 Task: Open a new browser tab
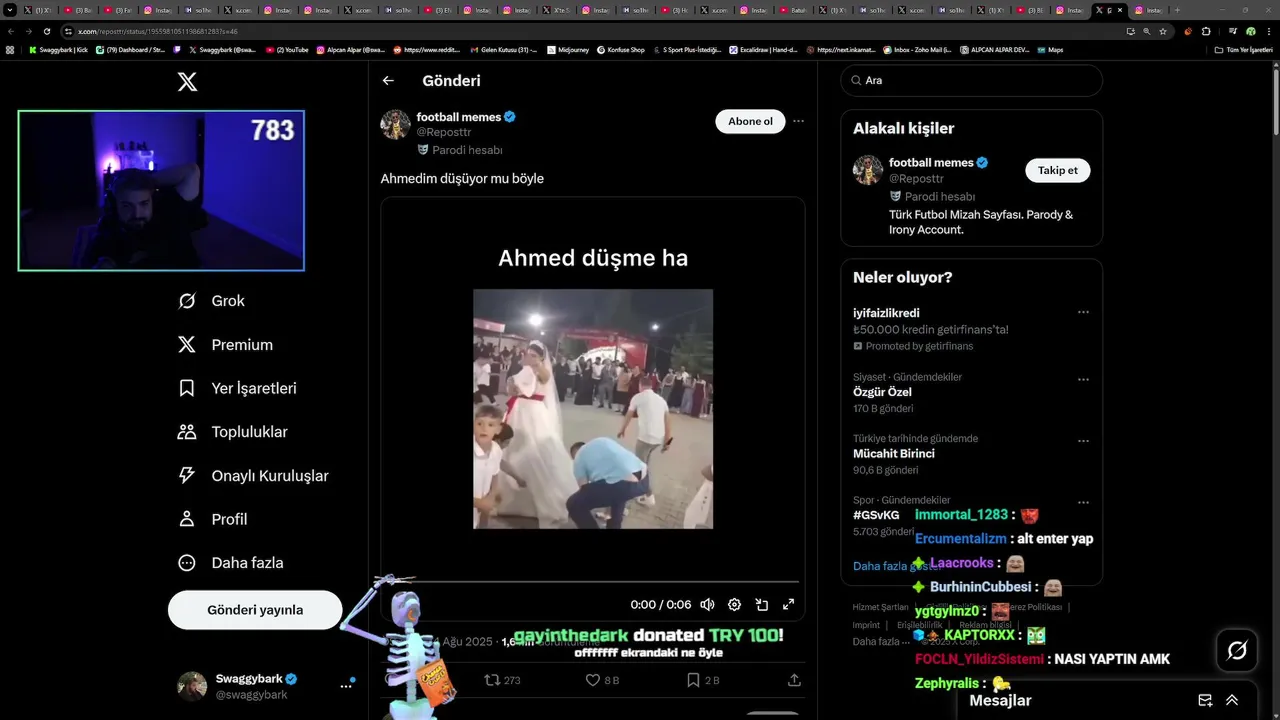click(1176, 10)
